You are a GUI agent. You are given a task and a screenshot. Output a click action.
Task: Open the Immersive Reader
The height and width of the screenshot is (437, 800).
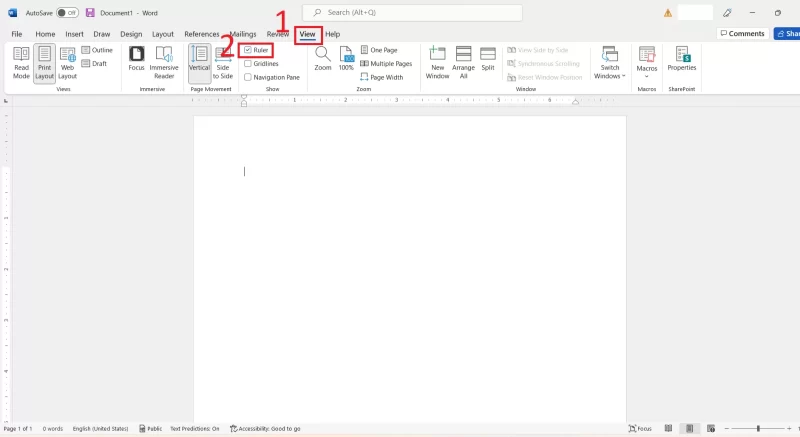(164, 63)
